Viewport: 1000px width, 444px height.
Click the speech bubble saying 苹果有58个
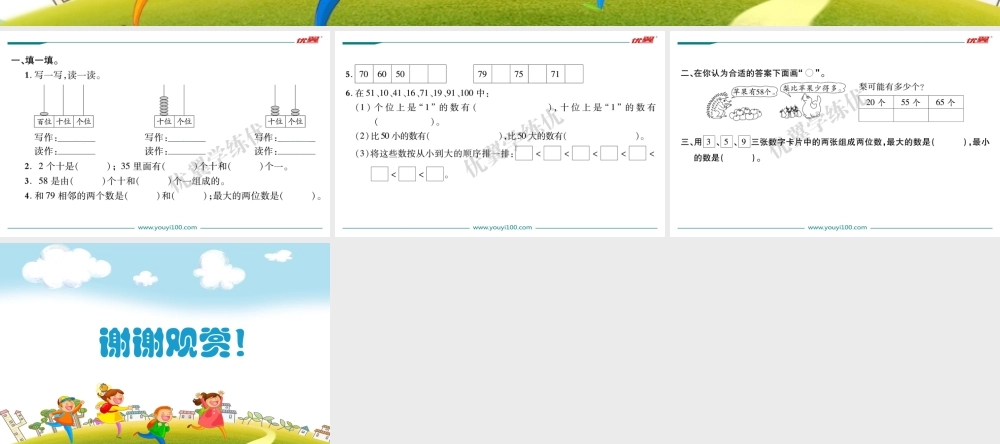pos(755,91)
